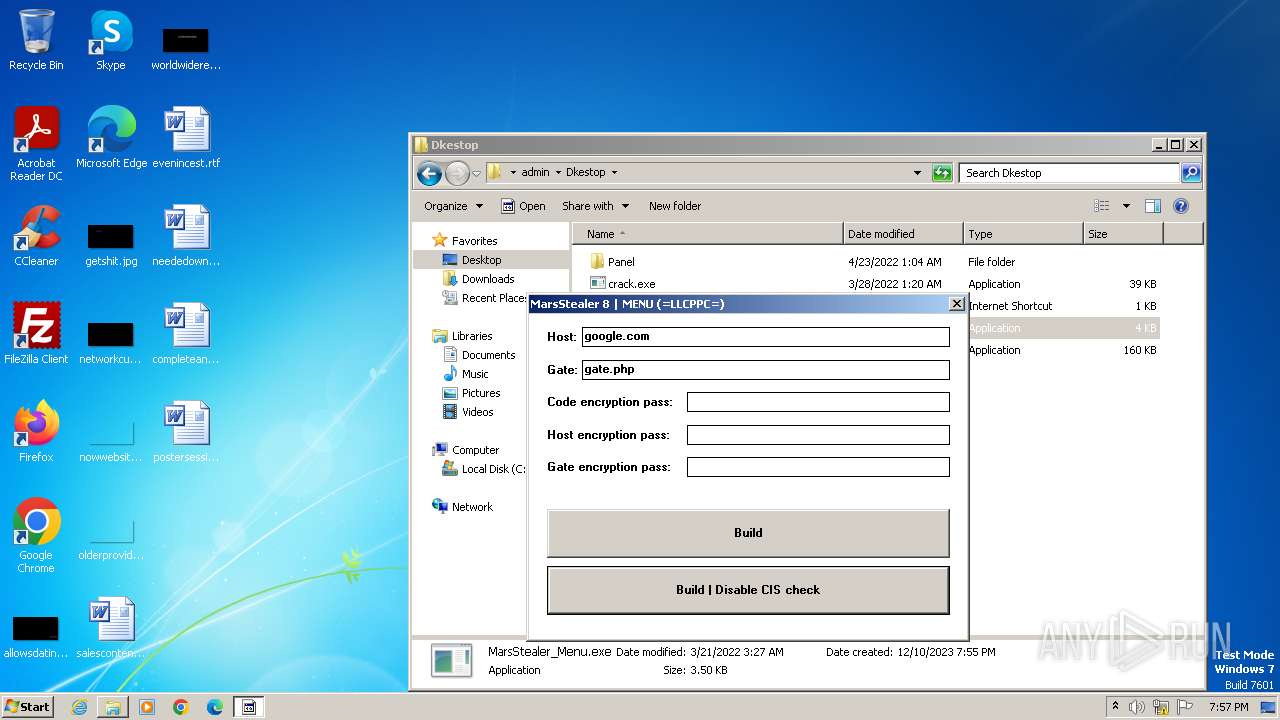
Task: Click Explorer's Forward navigation arrow
Action: pyautogui.click(x=457, y=173)
